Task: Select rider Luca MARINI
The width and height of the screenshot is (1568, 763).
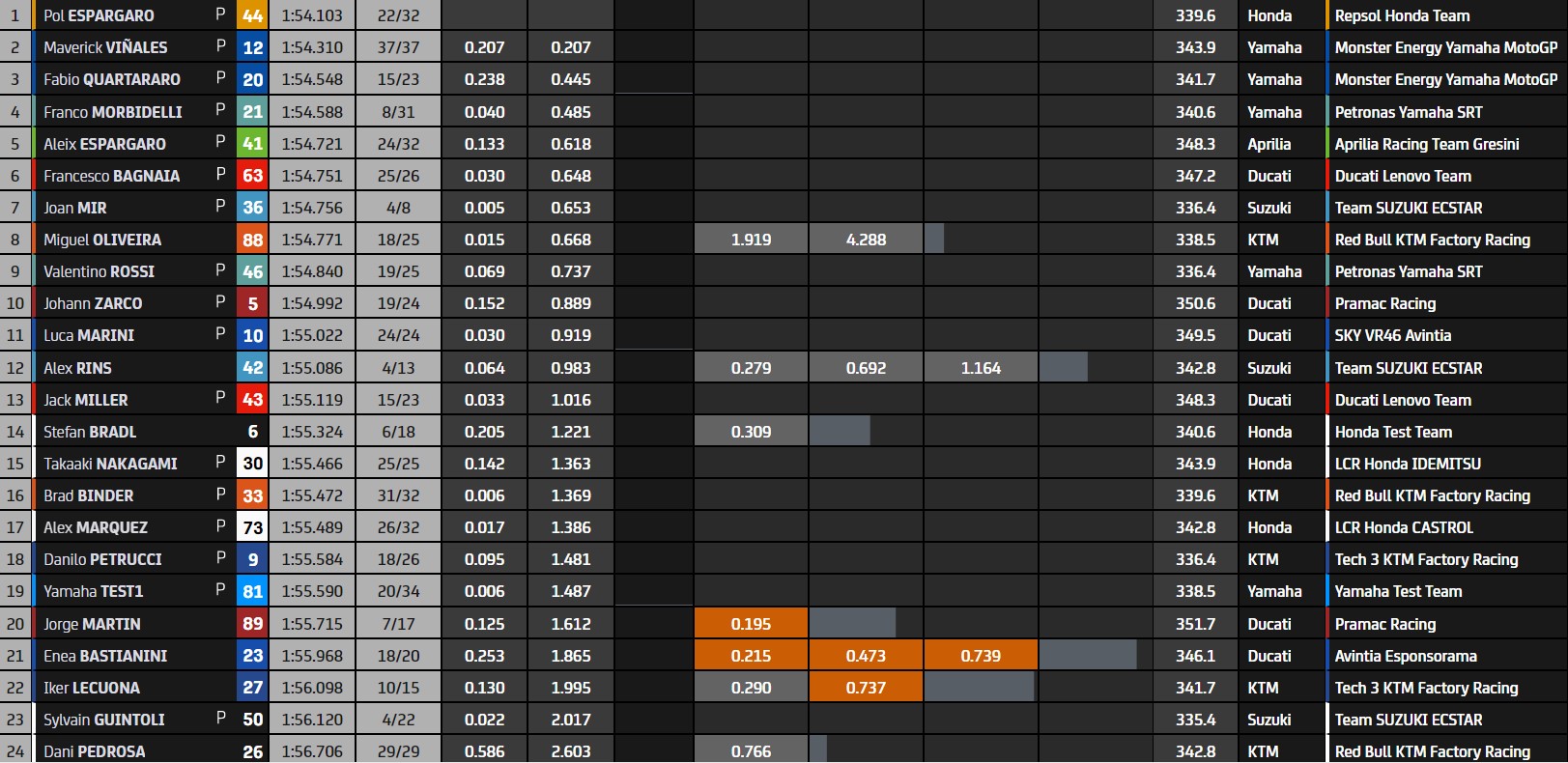Action: pyautogui.click(x=89, y=335)
